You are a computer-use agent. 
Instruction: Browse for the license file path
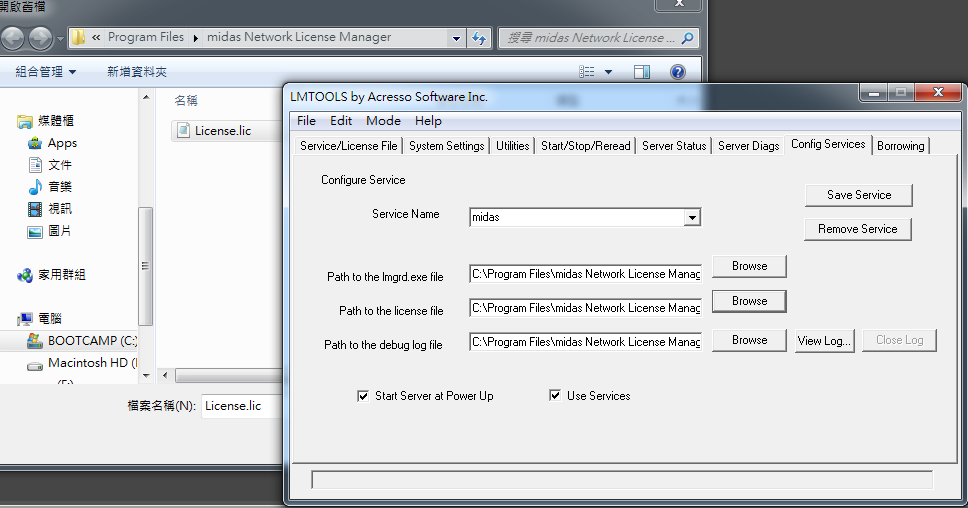tap(749, 301)
